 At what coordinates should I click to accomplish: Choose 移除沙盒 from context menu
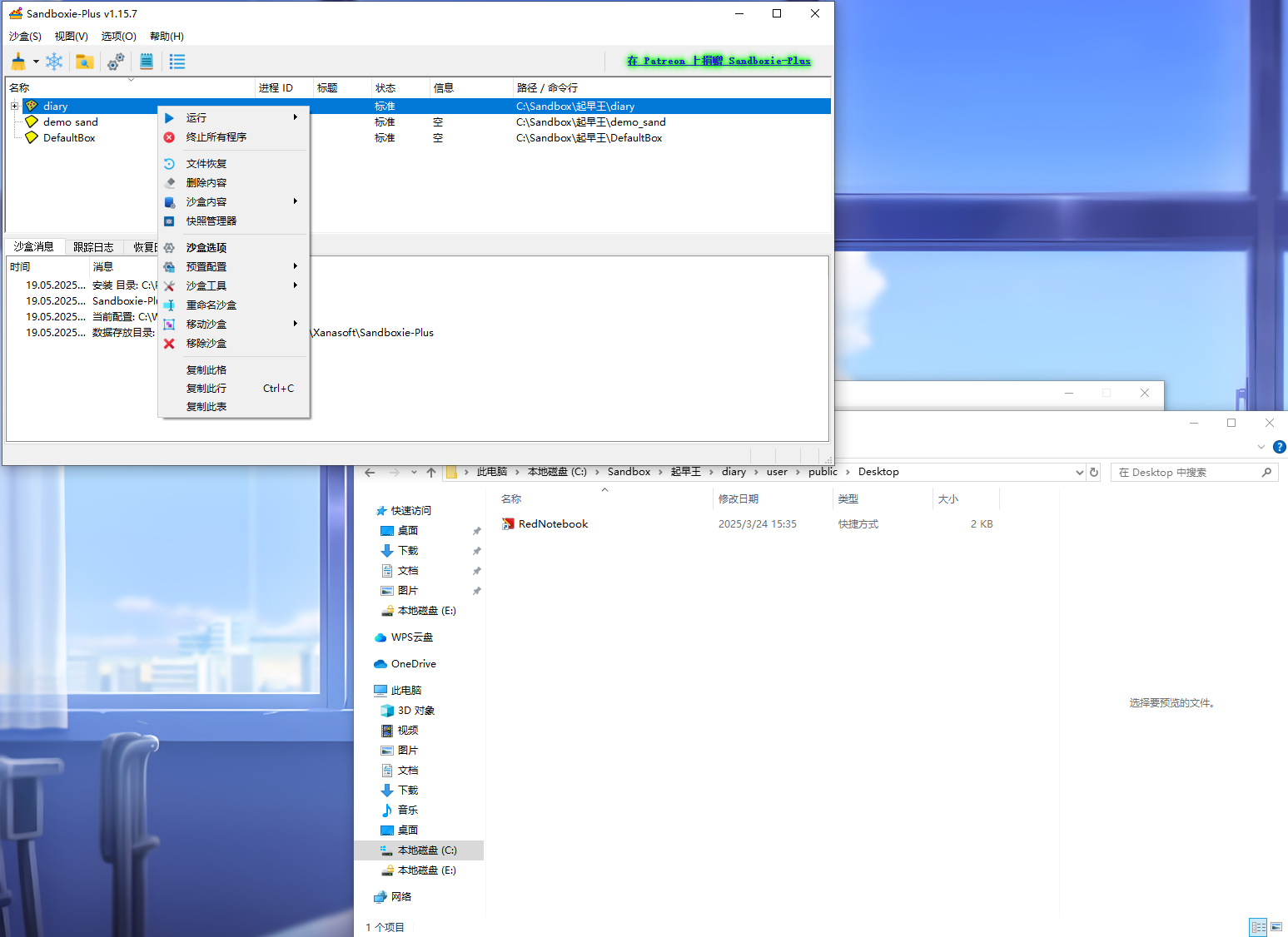(x=234, y=344)
